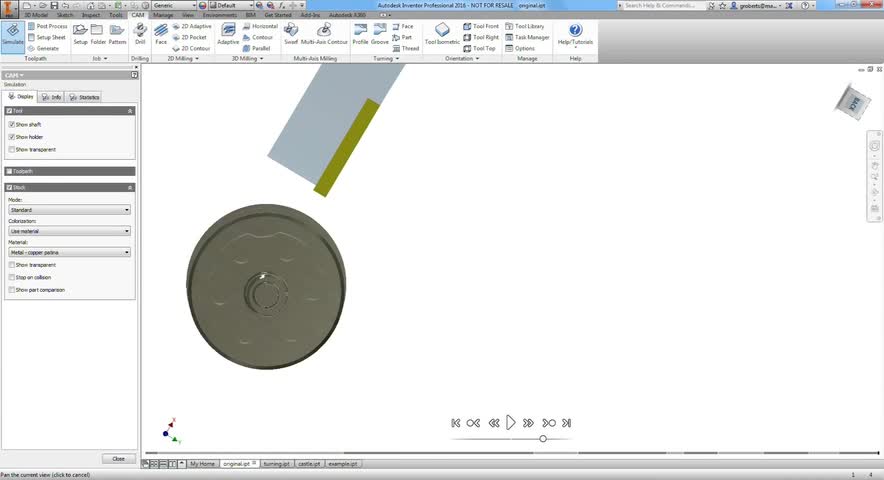This screenshot has height=480, width=884.
Task: Toggle Show shaft checkbox
Action: (12, 124)
